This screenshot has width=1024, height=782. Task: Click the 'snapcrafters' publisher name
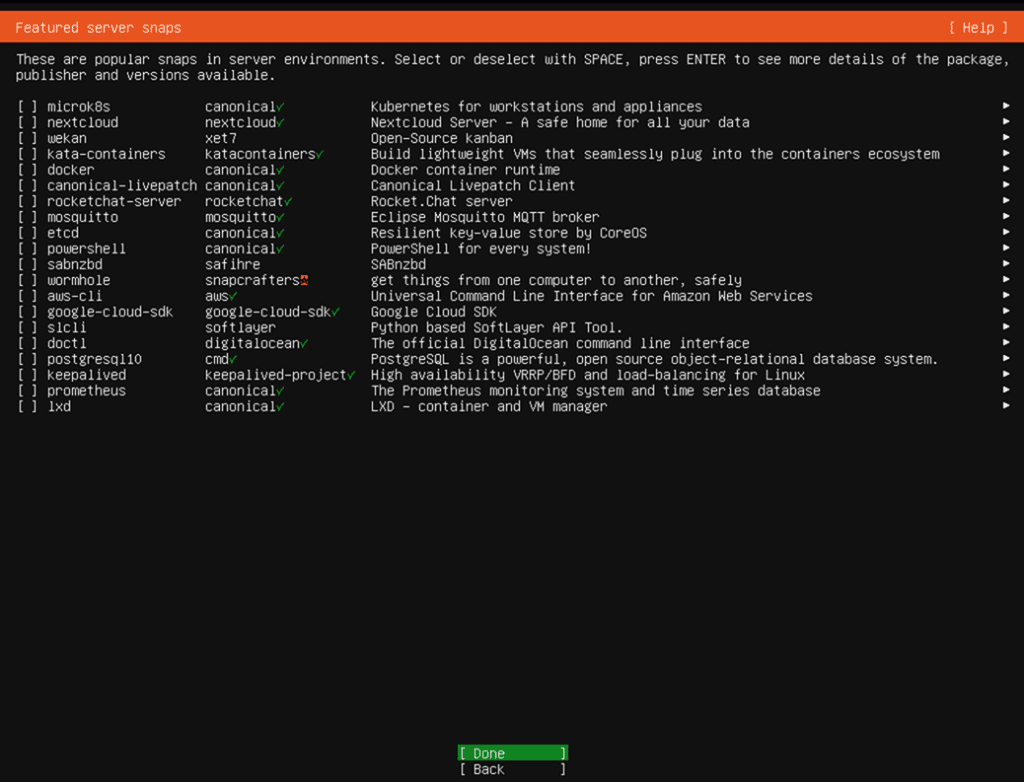[x=252, y=280]
